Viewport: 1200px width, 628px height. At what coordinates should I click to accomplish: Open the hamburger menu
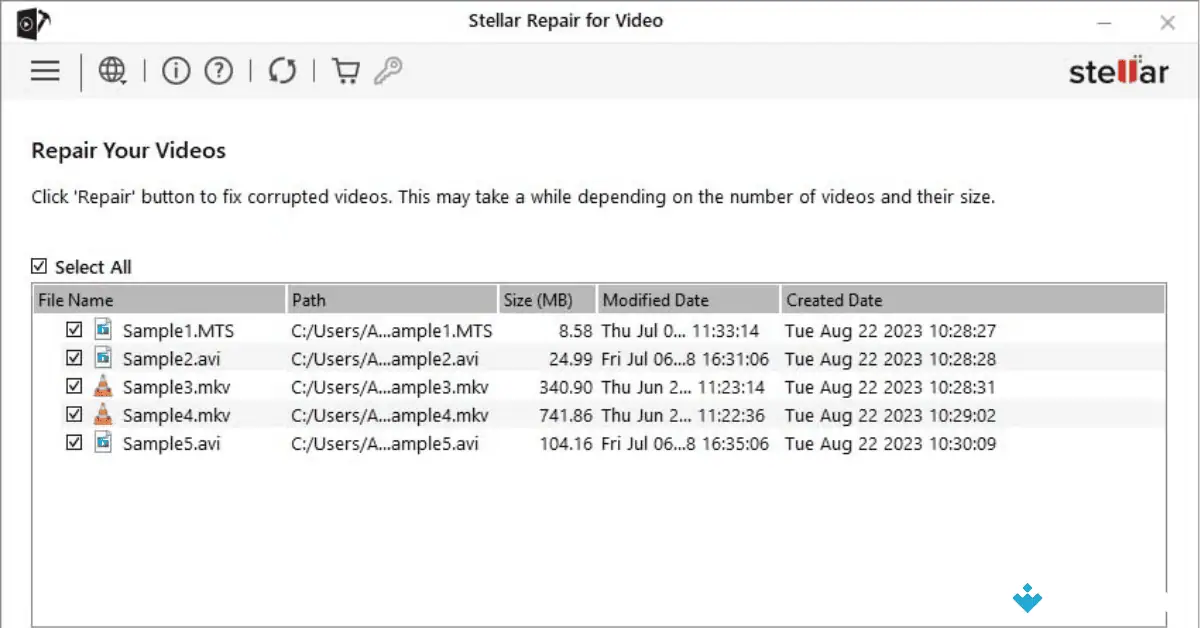pyautogui.click(x=45, y=71)
